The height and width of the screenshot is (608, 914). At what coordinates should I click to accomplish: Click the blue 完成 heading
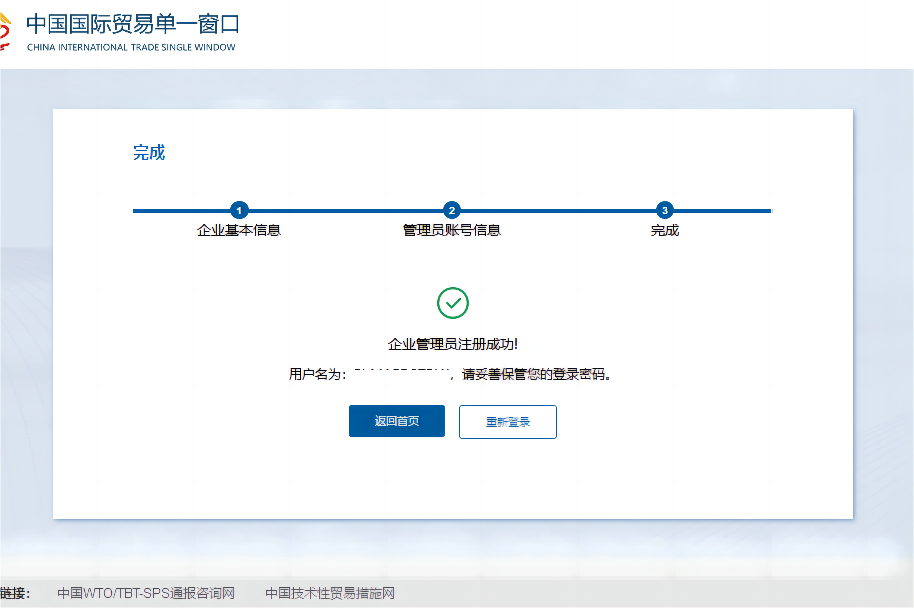tap(149, 153)
